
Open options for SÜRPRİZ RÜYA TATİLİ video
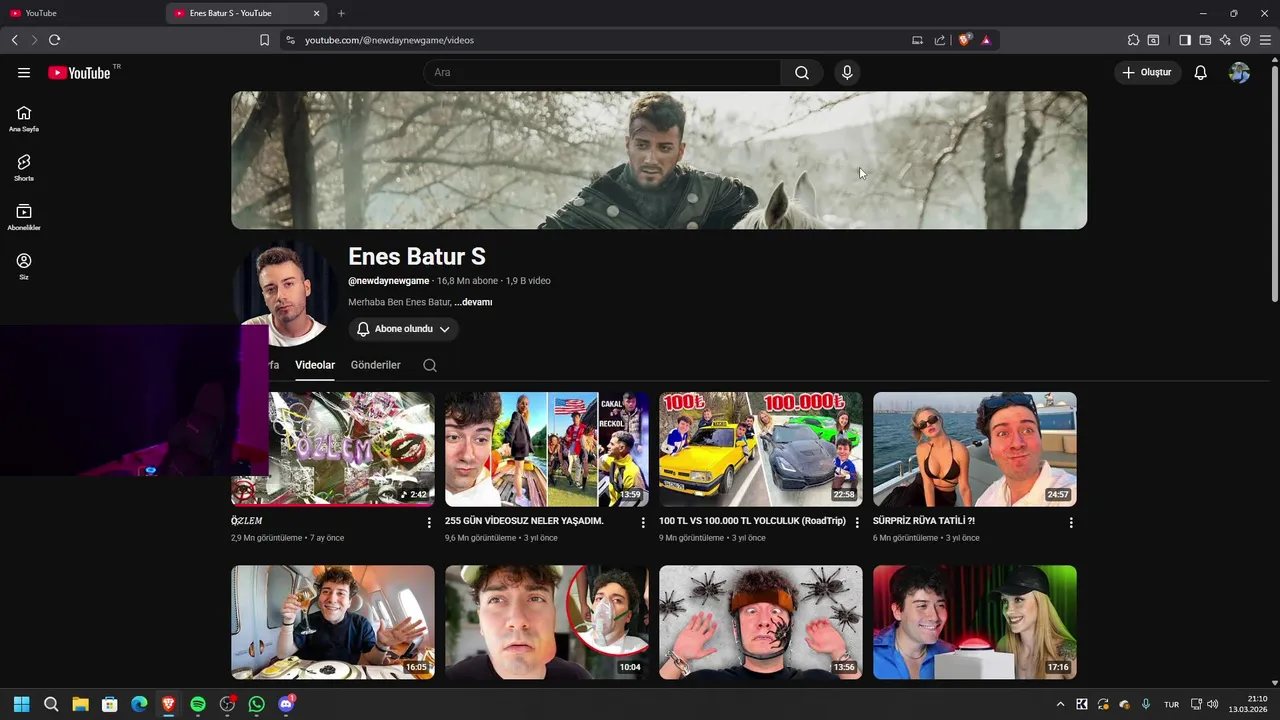1071,523
